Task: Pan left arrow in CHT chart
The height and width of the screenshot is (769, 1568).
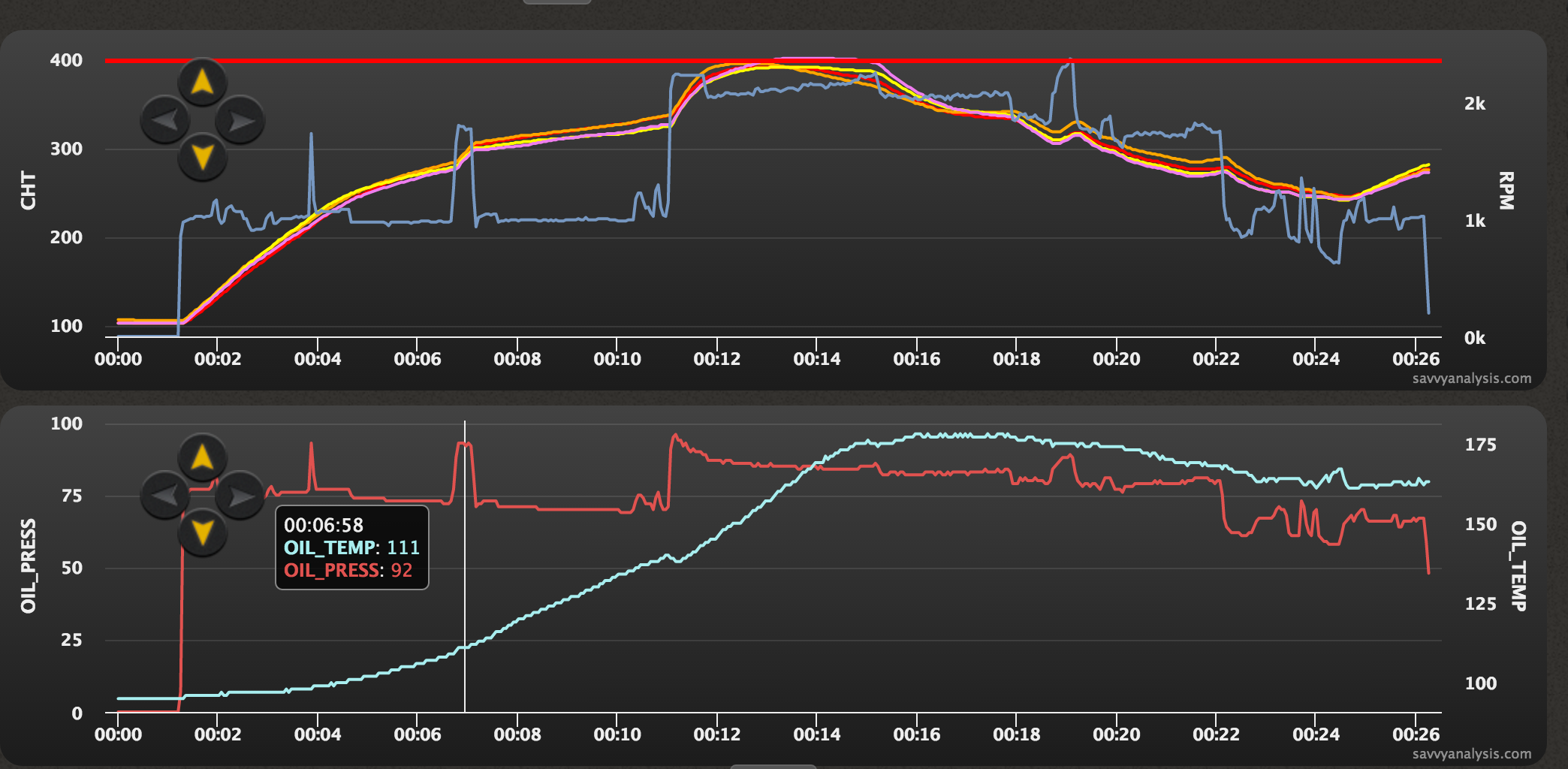Action: [x=165, y=119]
